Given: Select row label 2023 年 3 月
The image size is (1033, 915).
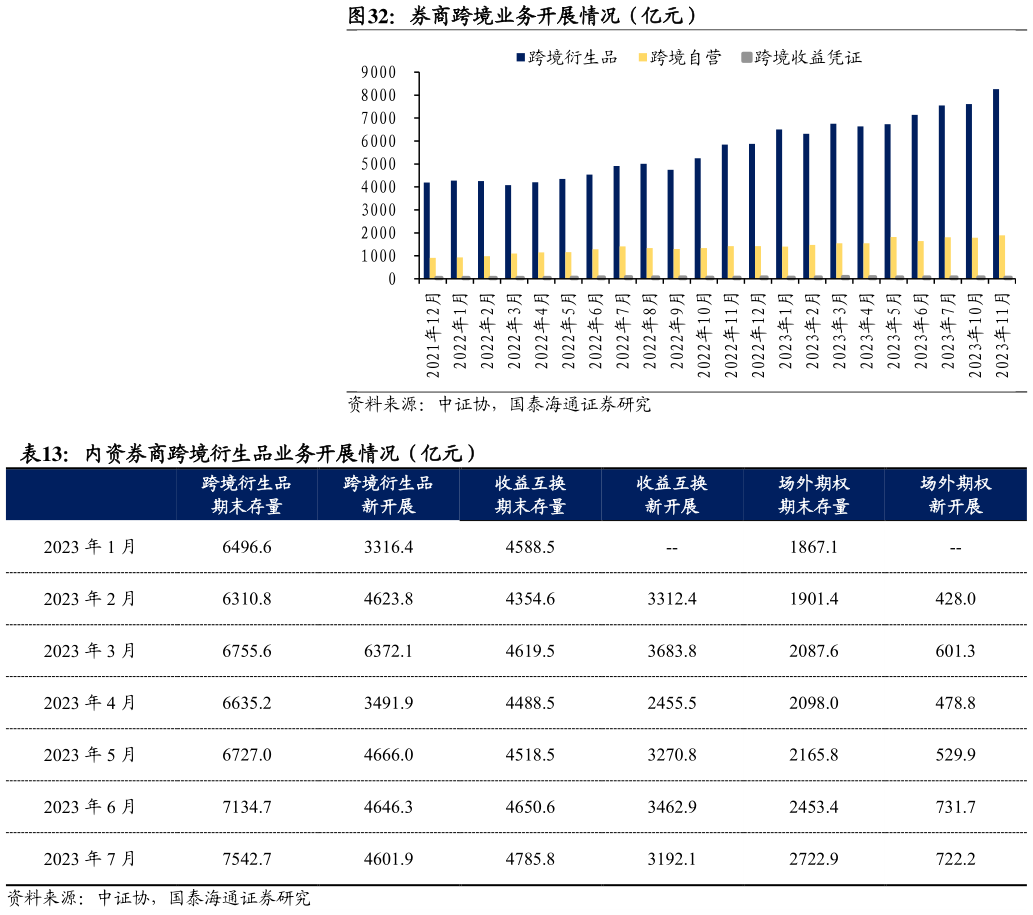Looking at the screenshot, I should coord(90,651).
